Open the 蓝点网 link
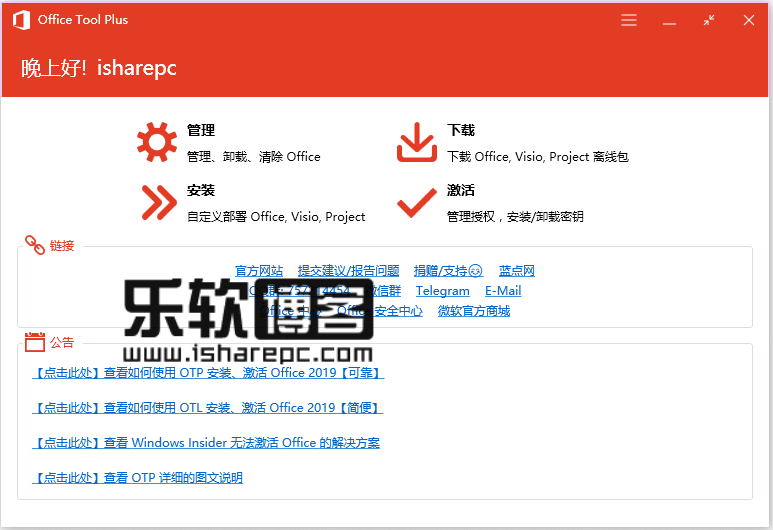The width and height of the screenshot is (773, 530). coord(517,271)
